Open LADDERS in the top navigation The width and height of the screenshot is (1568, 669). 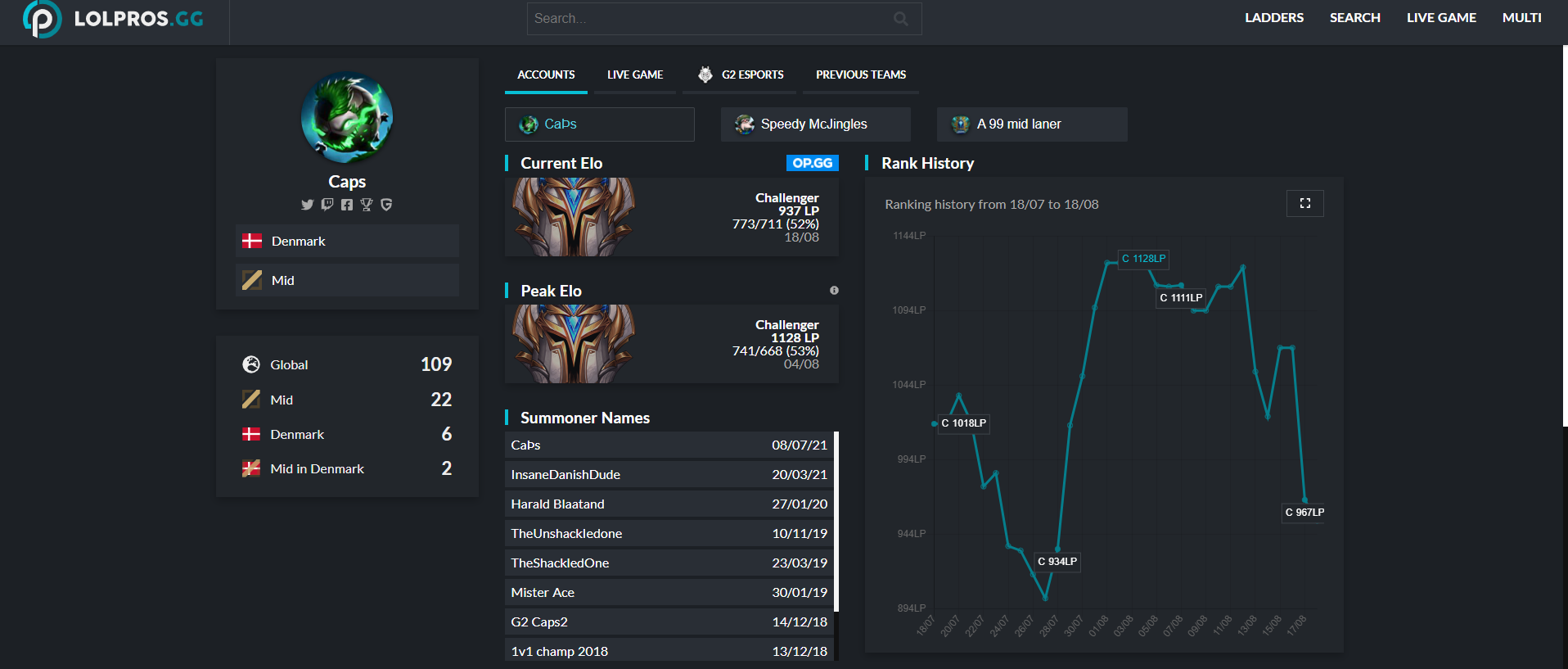point(1274,18)
